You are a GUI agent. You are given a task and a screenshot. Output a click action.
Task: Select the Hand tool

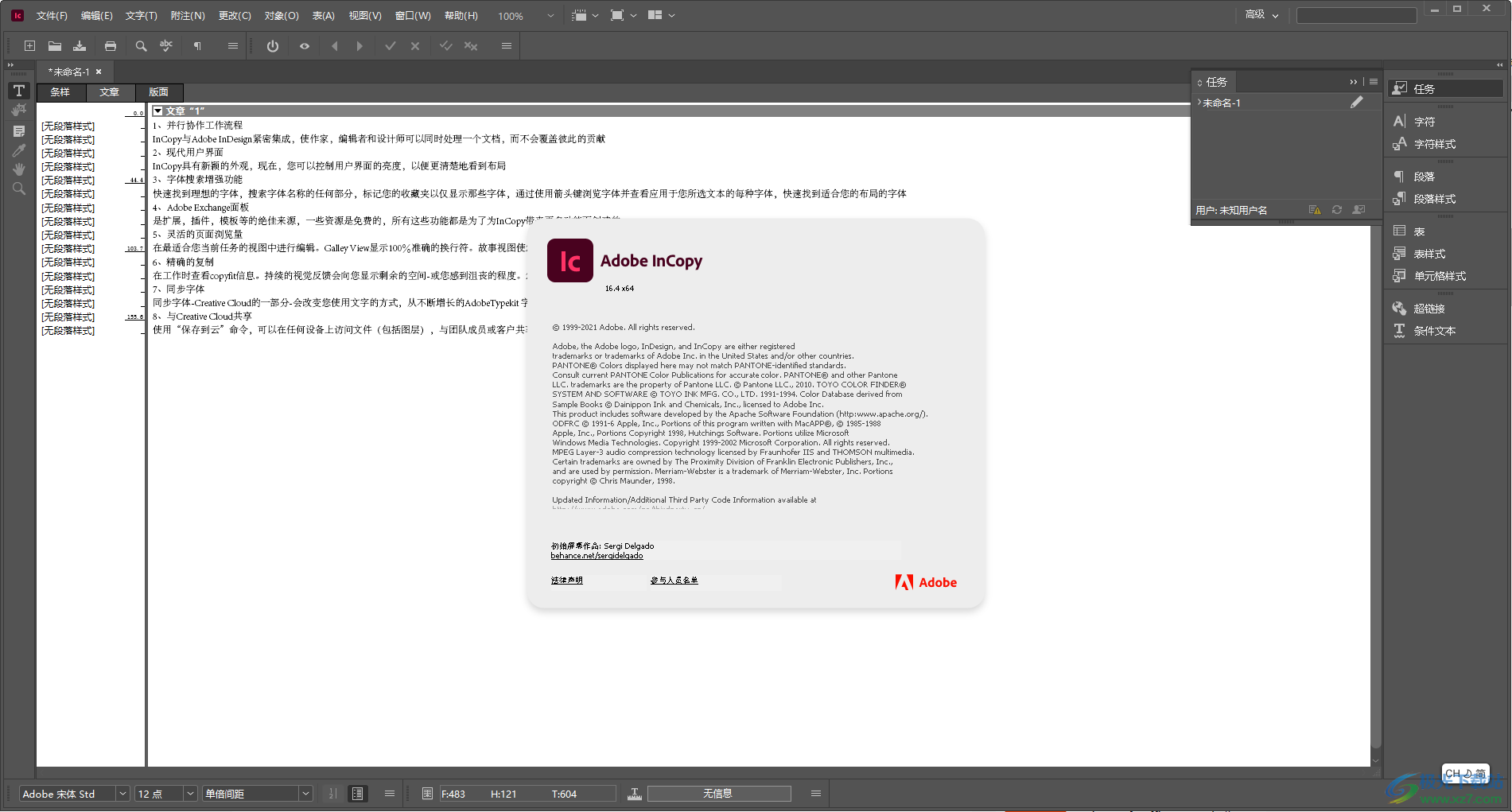18,168
